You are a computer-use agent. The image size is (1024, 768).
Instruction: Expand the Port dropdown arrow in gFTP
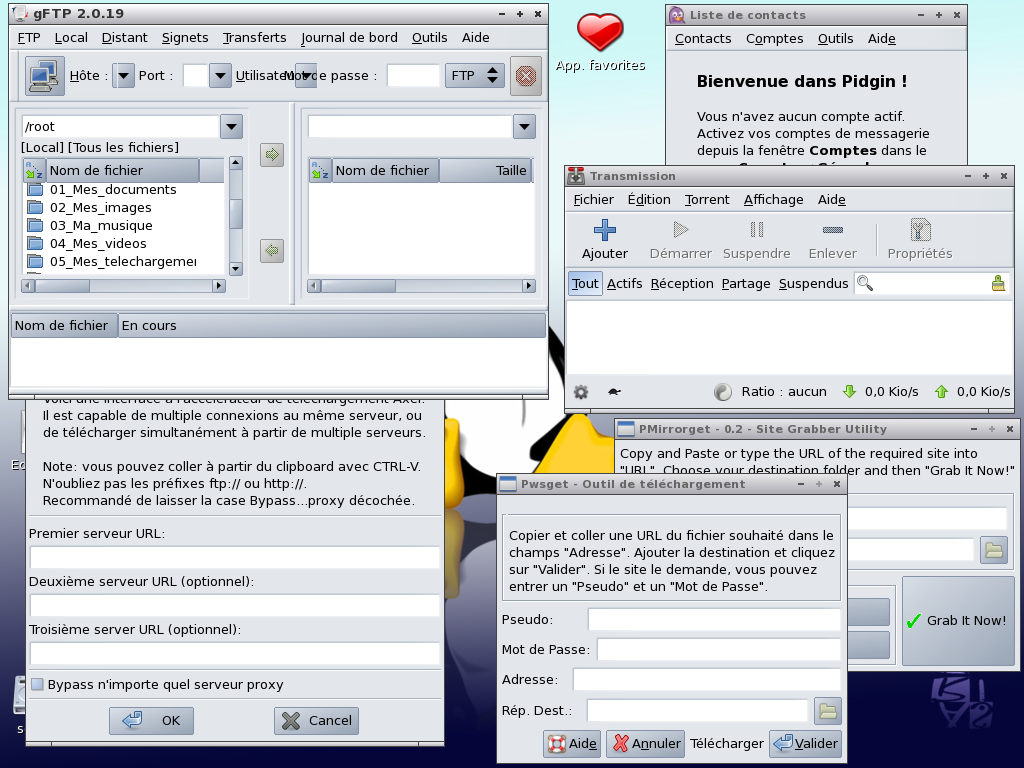(220, 76)
